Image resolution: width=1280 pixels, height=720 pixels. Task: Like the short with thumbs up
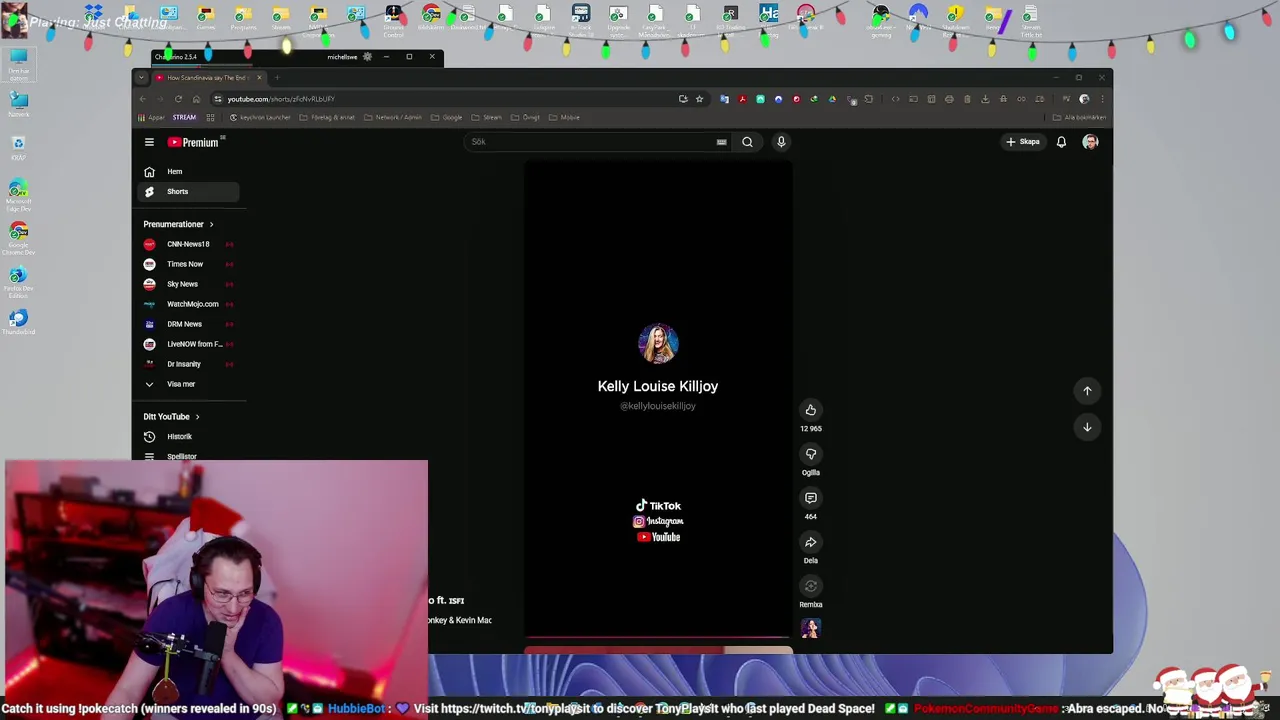(811, 410)
